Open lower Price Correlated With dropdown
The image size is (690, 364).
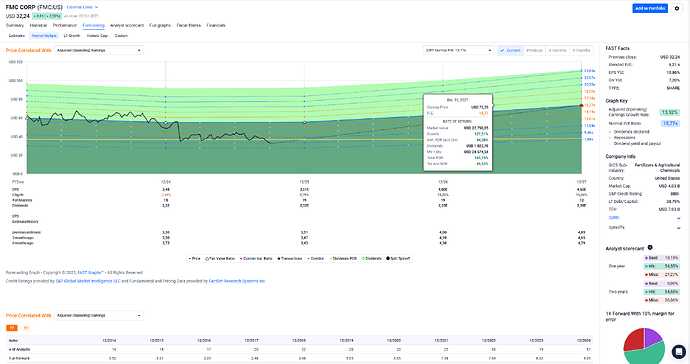(x=99, y=315)
